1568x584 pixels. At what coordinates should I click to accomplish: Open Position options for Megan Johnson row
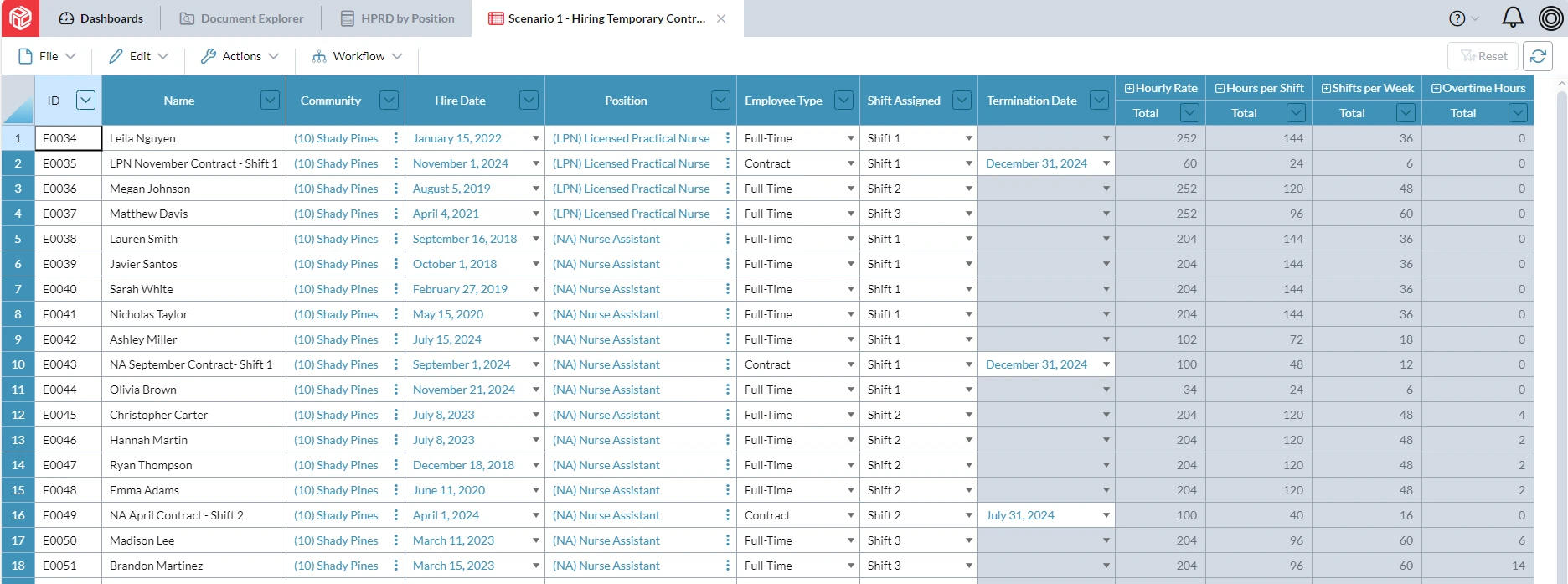click(x=728, y=189)
